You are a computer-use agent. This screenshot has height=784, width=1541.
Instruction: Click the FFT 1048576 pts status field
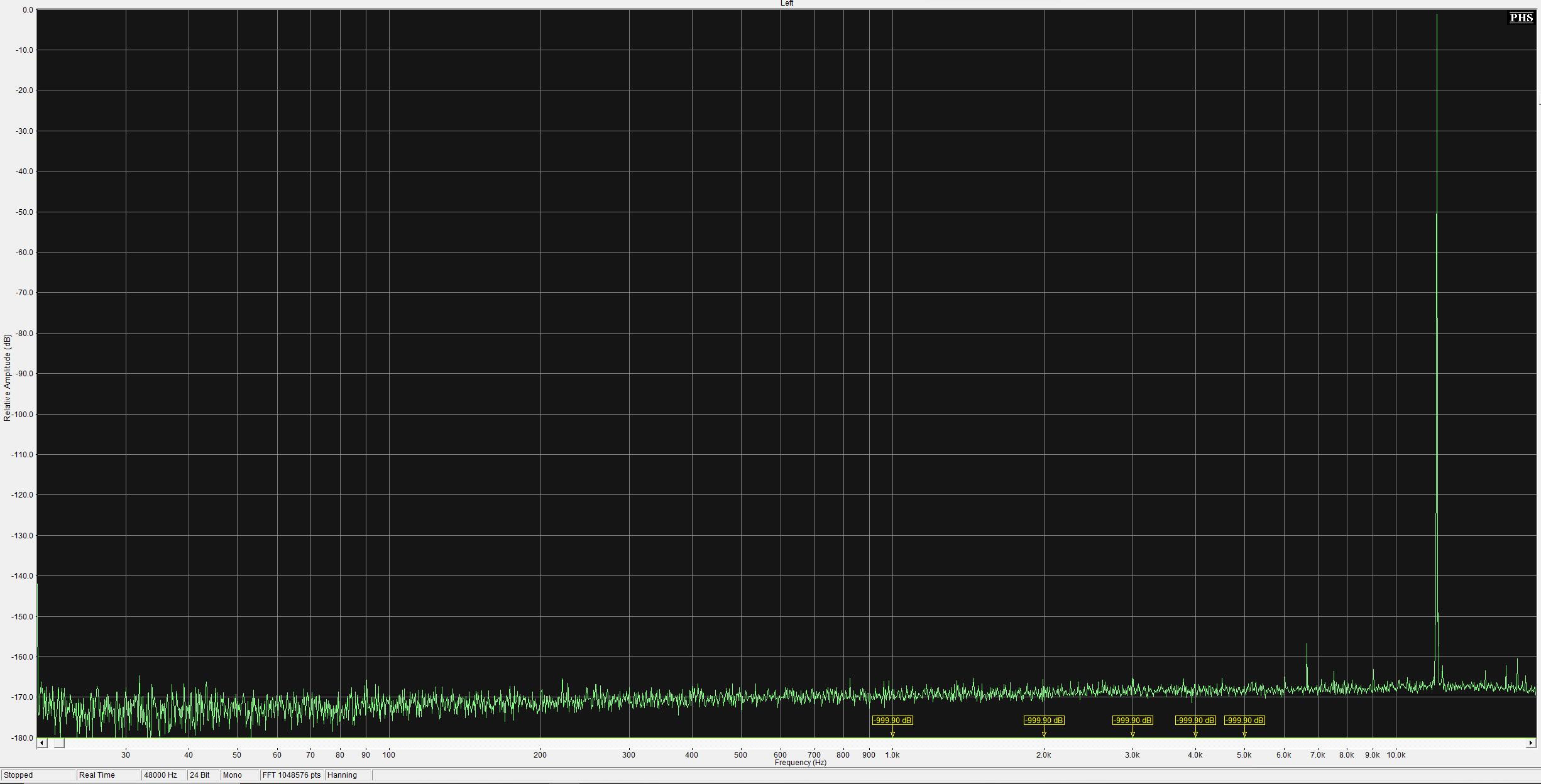(x=292, y=775)
